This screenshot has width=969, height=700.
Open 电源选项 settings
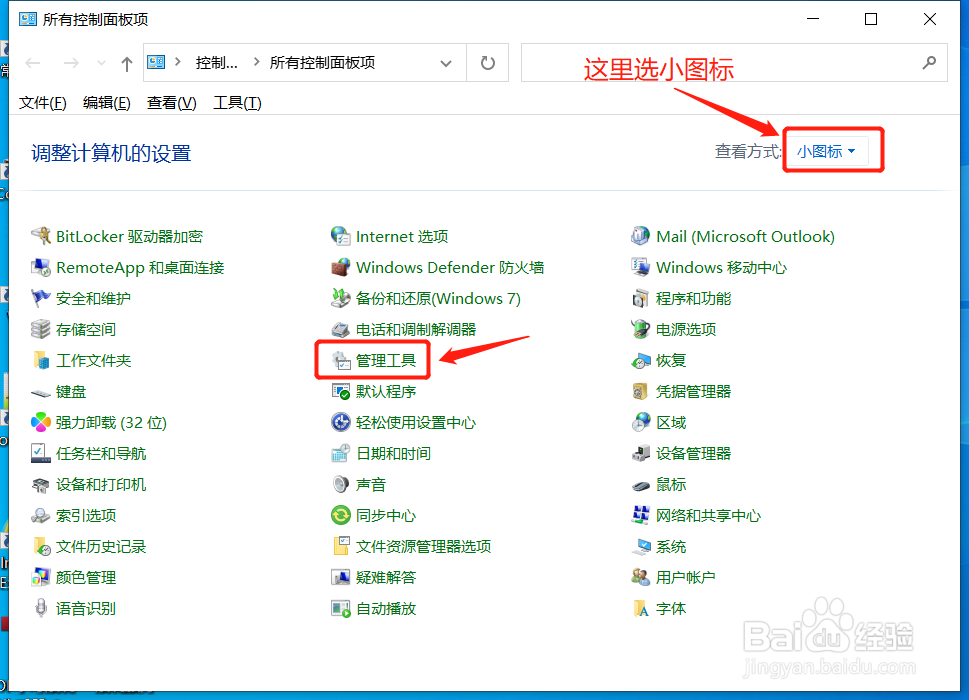(x=686, y=329)
